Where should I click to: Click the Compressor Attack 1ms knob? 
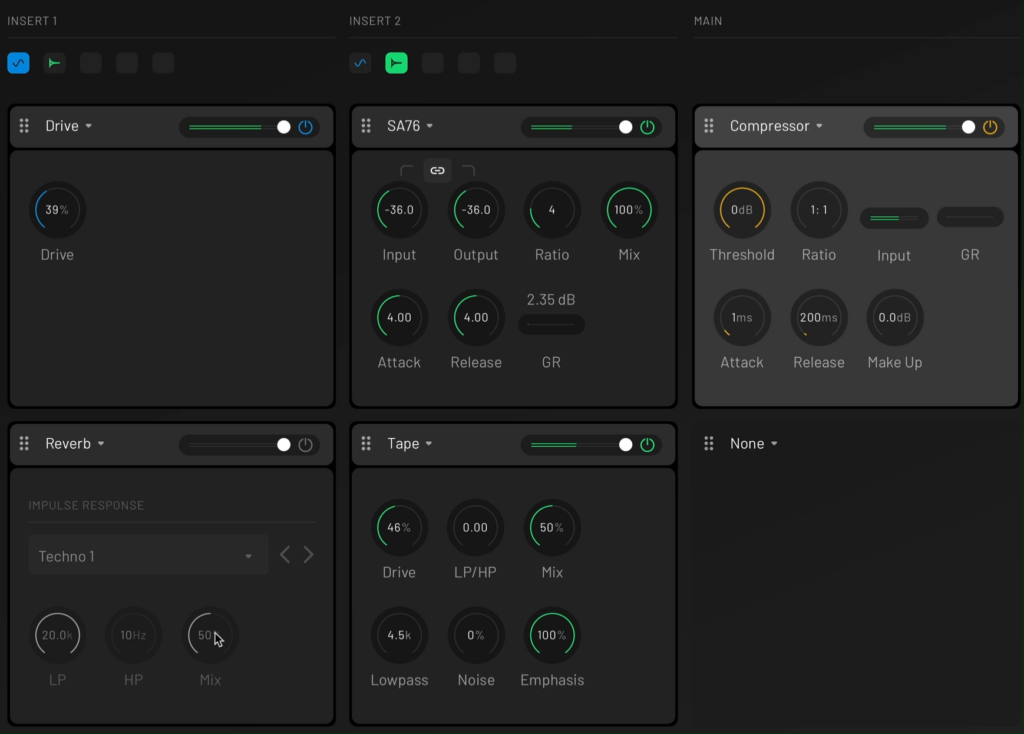(x=742, y=317)
